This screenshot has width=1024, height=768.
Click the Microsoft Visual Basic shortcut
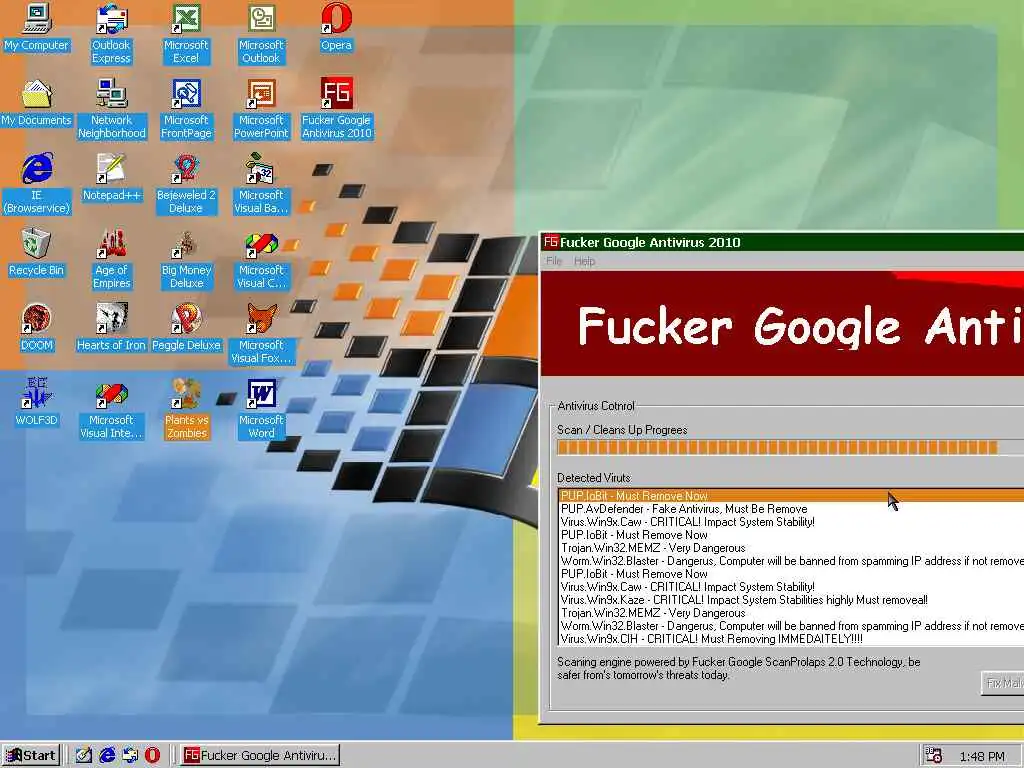click(261, 184)
